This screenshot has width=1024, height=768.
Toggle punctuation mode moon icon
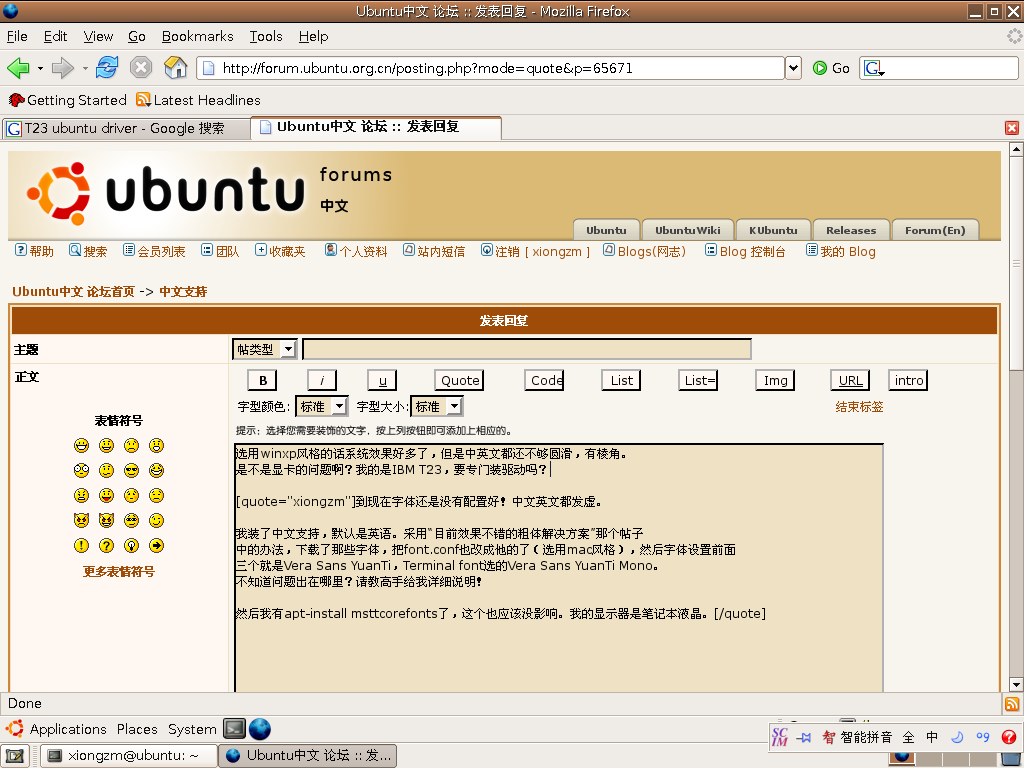tap(957, 737)
